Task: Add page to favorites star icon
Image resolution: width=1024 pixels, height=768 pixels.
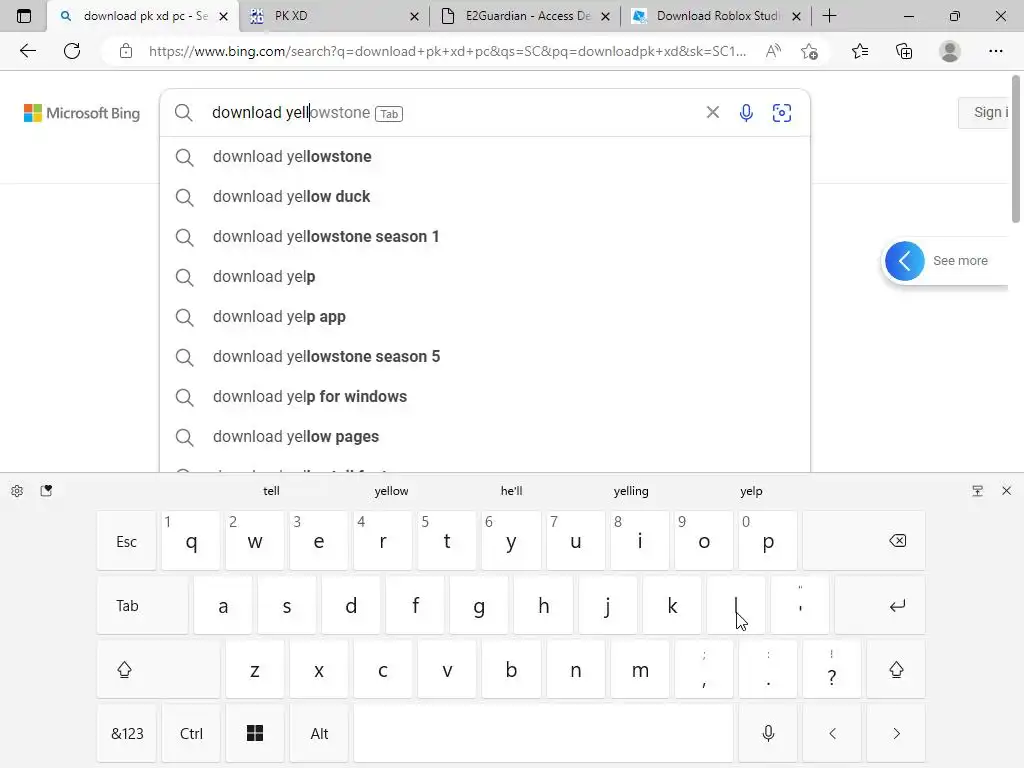Action: tap(809, 51)
